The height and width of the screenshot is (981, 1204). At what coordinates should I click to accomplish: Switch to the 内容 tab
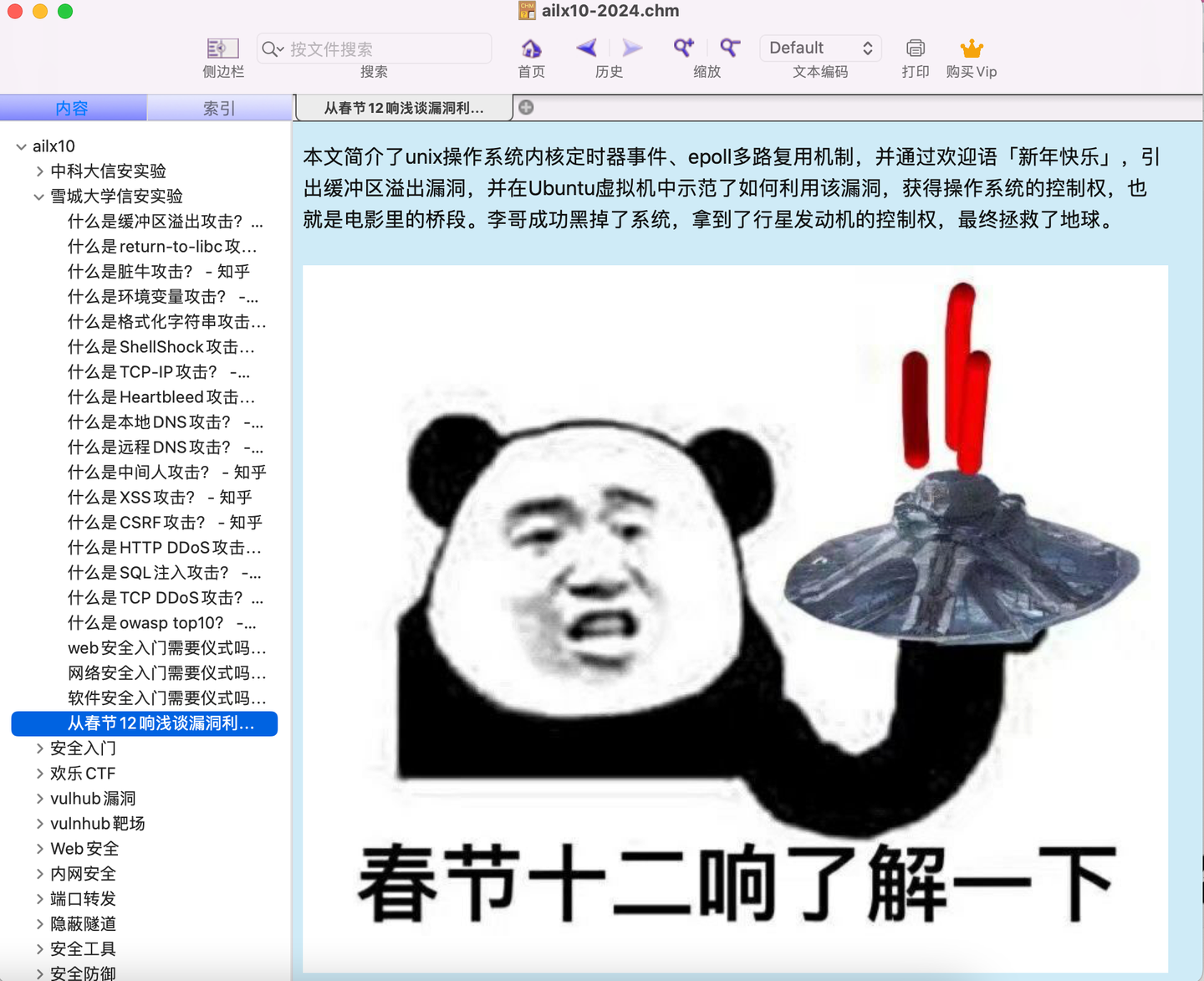pyautogui.click(x=74, y=107)
